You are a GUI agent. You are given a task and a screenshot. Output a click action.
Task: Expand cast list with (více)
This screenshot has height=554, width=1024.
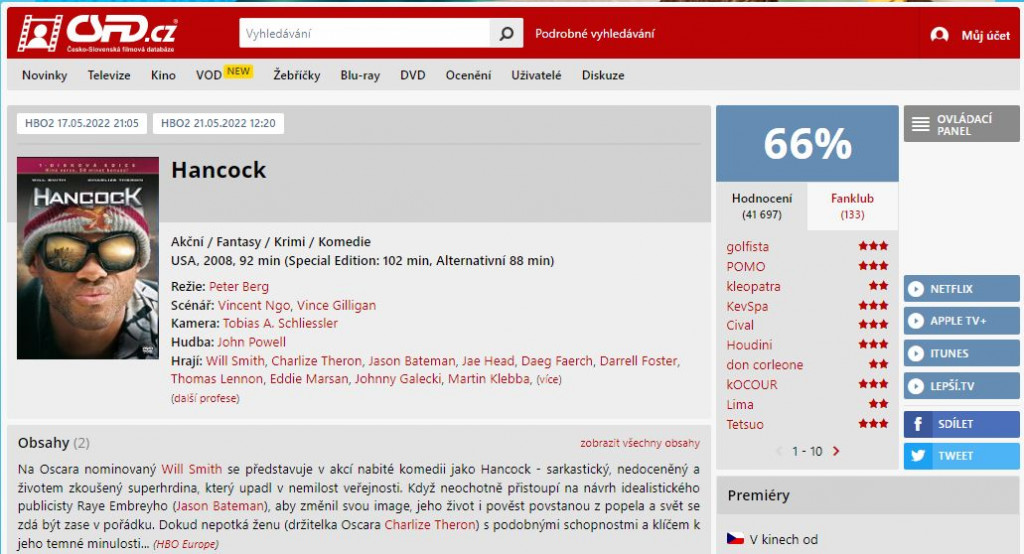(x=549, y=380)
